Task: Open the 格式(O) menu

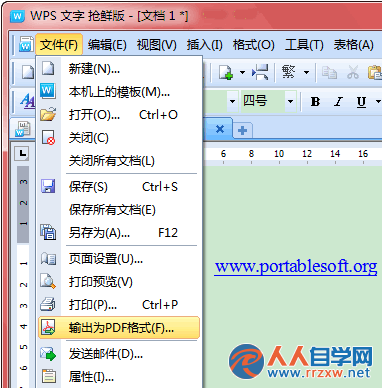Action: (253, 44)
